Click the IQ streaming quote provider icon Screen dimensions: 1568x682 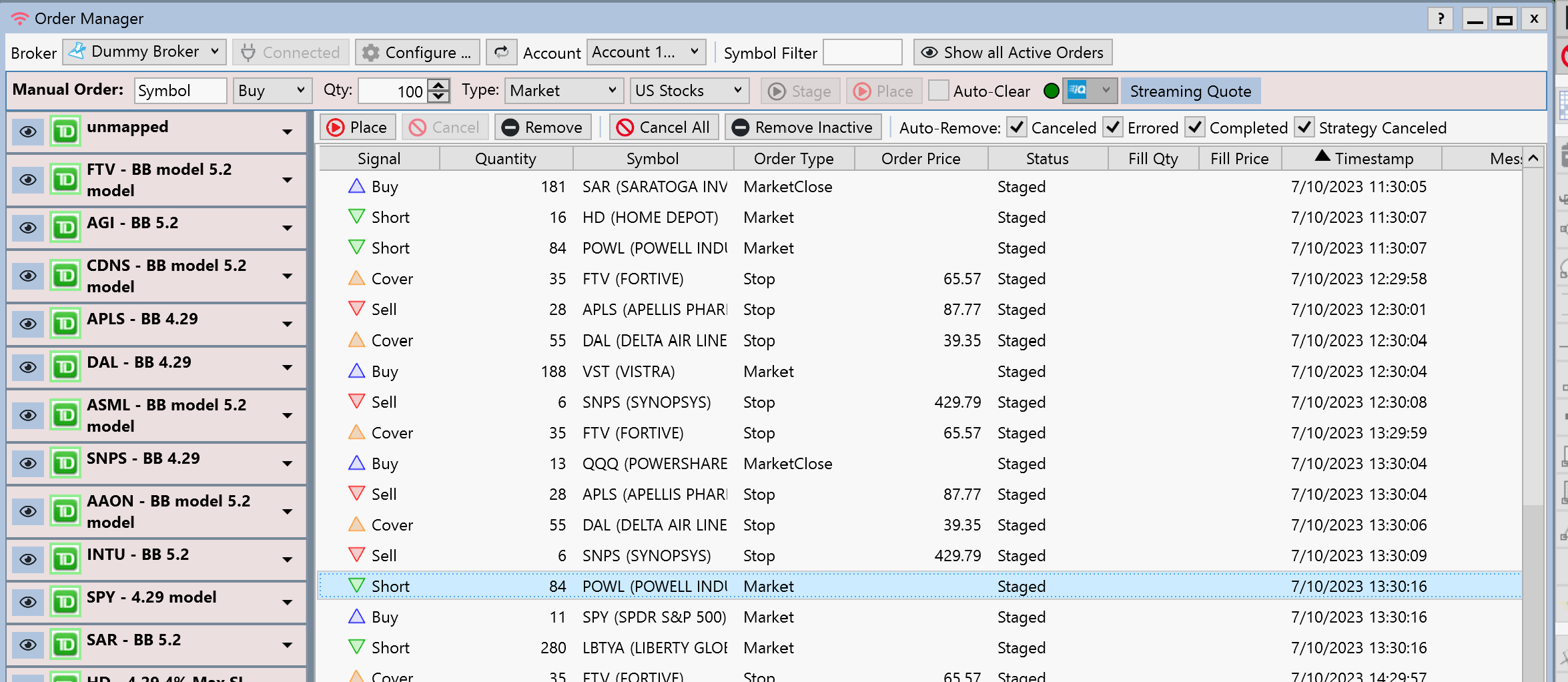[1078, 90]
